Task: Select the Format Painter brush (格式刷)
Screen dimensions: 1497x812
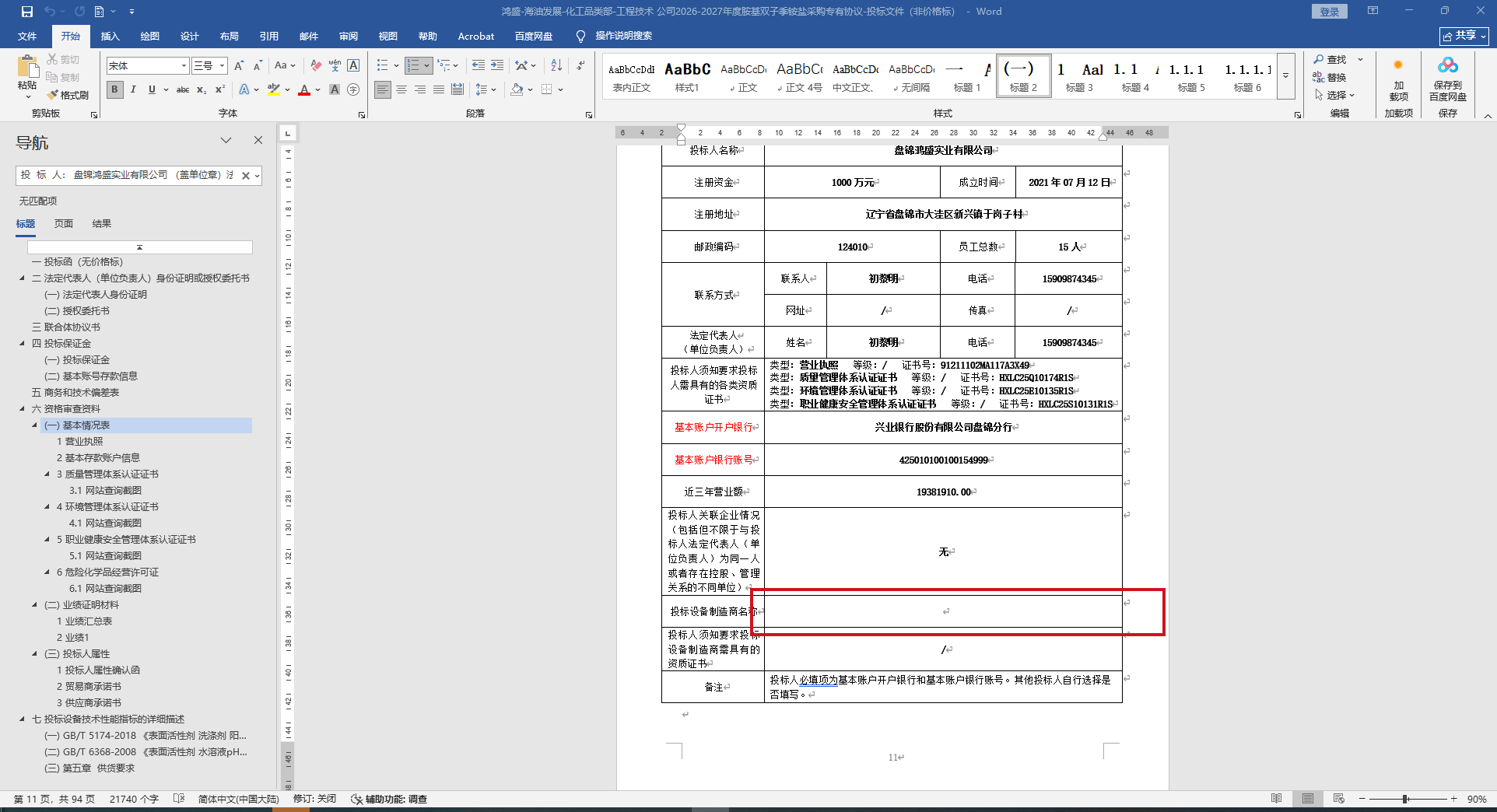Action: pyautogui.click(x=68, y=95)
